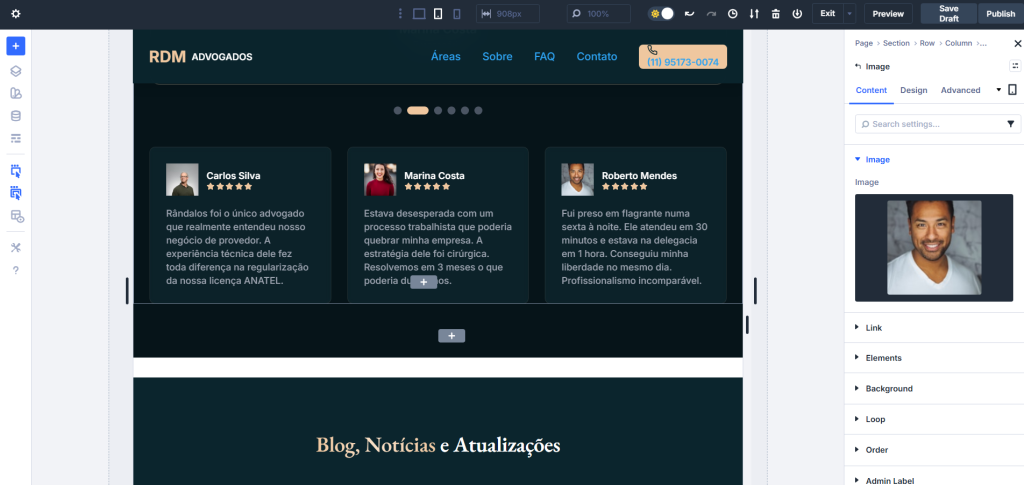This screenshot has width=1024, height=485.
Task: Click the Exit button
Action: [x=827, y=14]
